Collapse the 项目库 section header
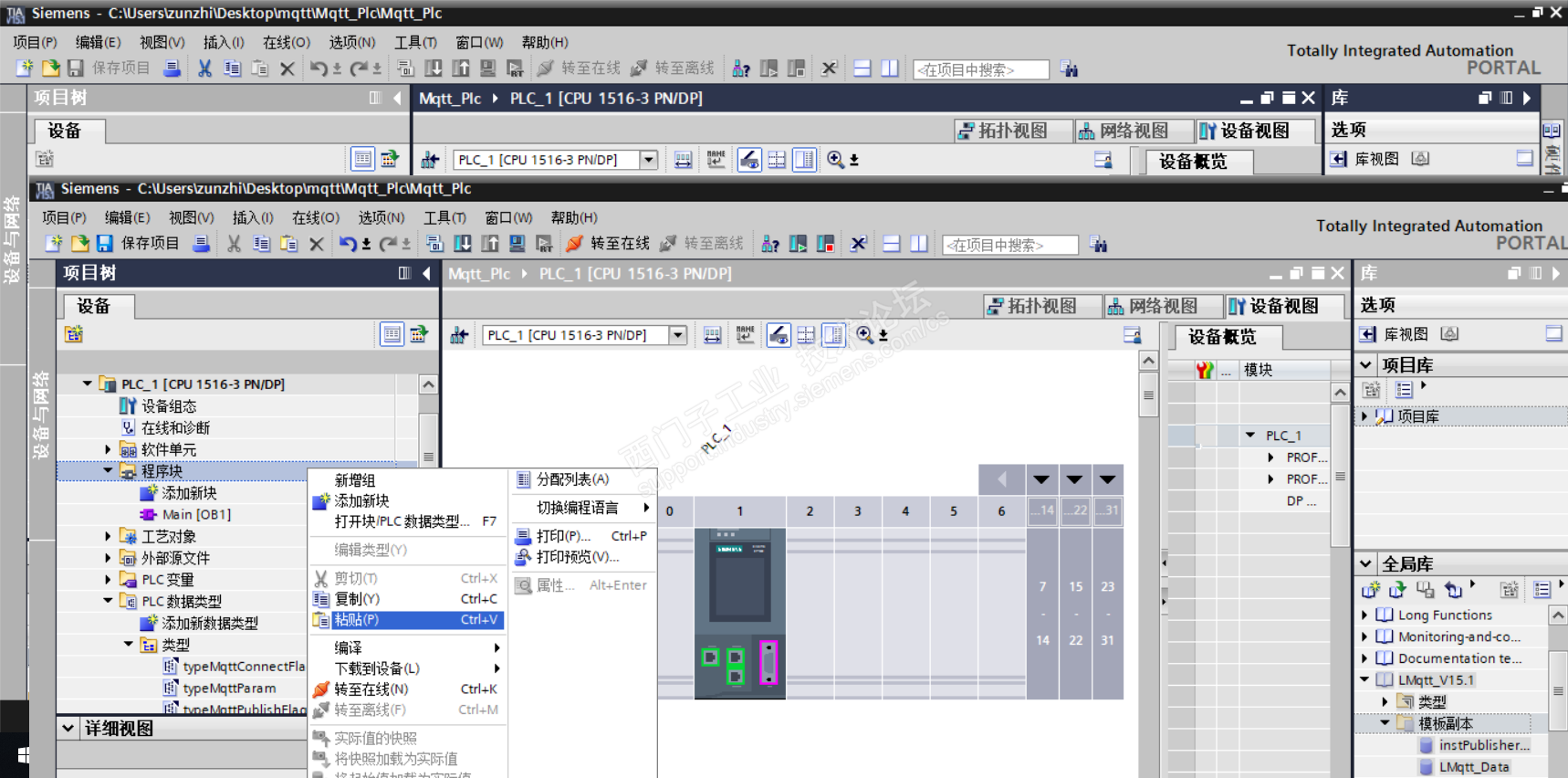Viewport: 1568px width, 778px height. pos(1366,365)
